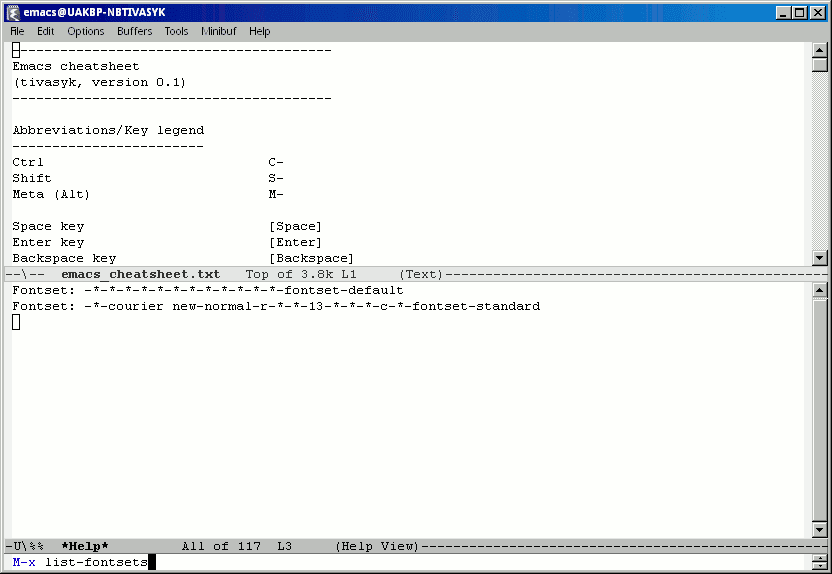Click the down arrow of the Help window scrollbar
832x574 pixels.
pyautogui.click(x=820, y=529)
